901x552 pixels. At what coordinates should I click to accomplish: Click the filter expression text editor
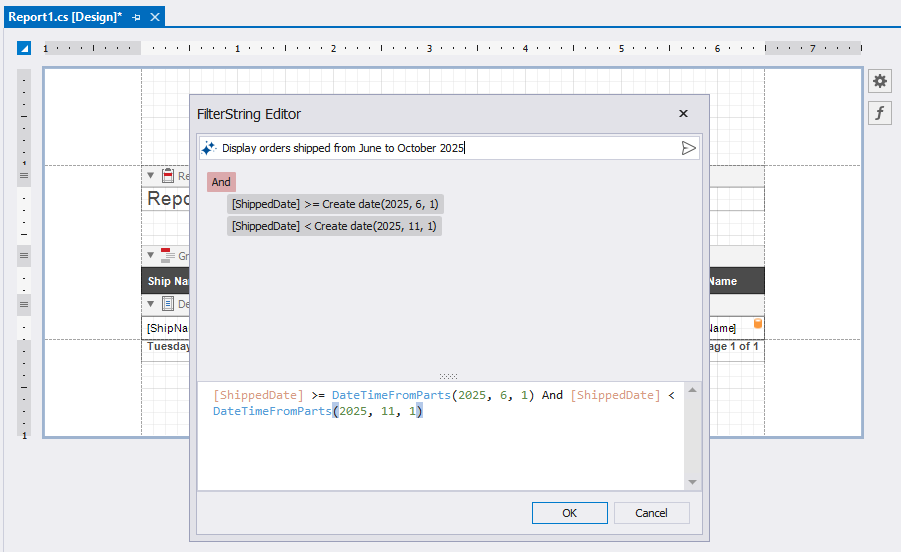[x=441, y=435]
